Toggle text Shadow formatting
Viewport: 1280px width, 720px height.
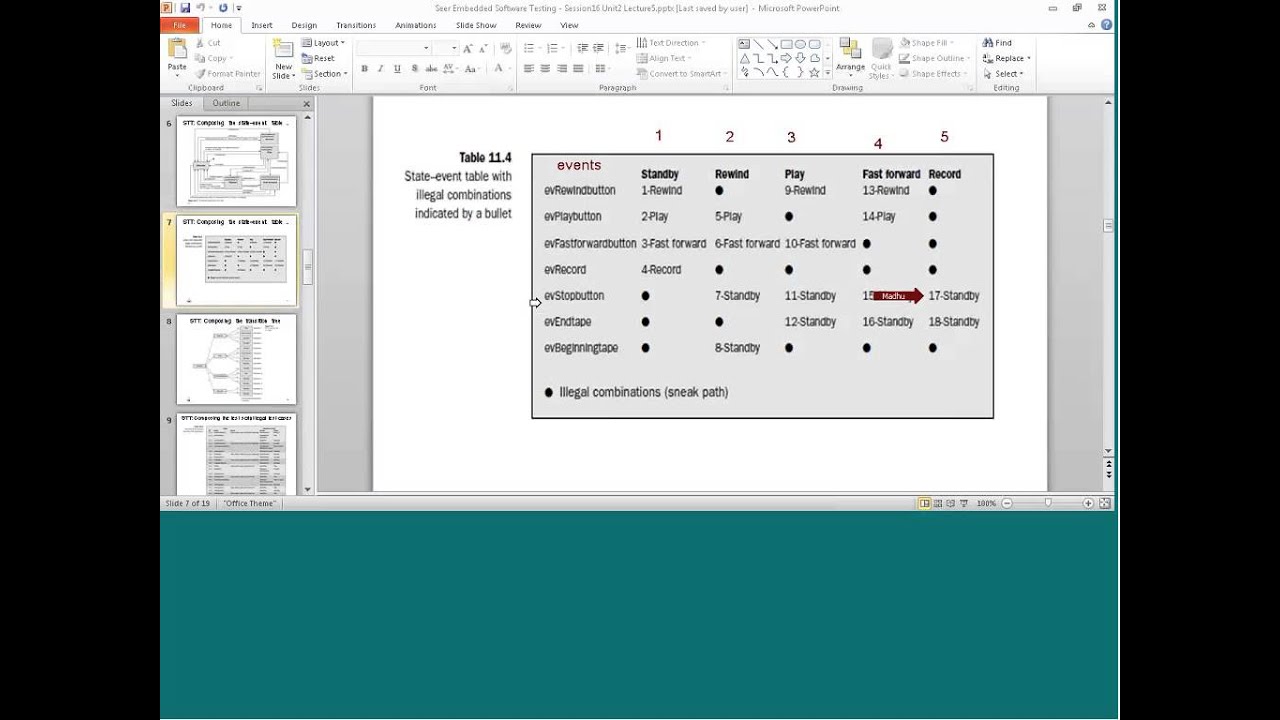pyautogui.click(x=415, y=69)
